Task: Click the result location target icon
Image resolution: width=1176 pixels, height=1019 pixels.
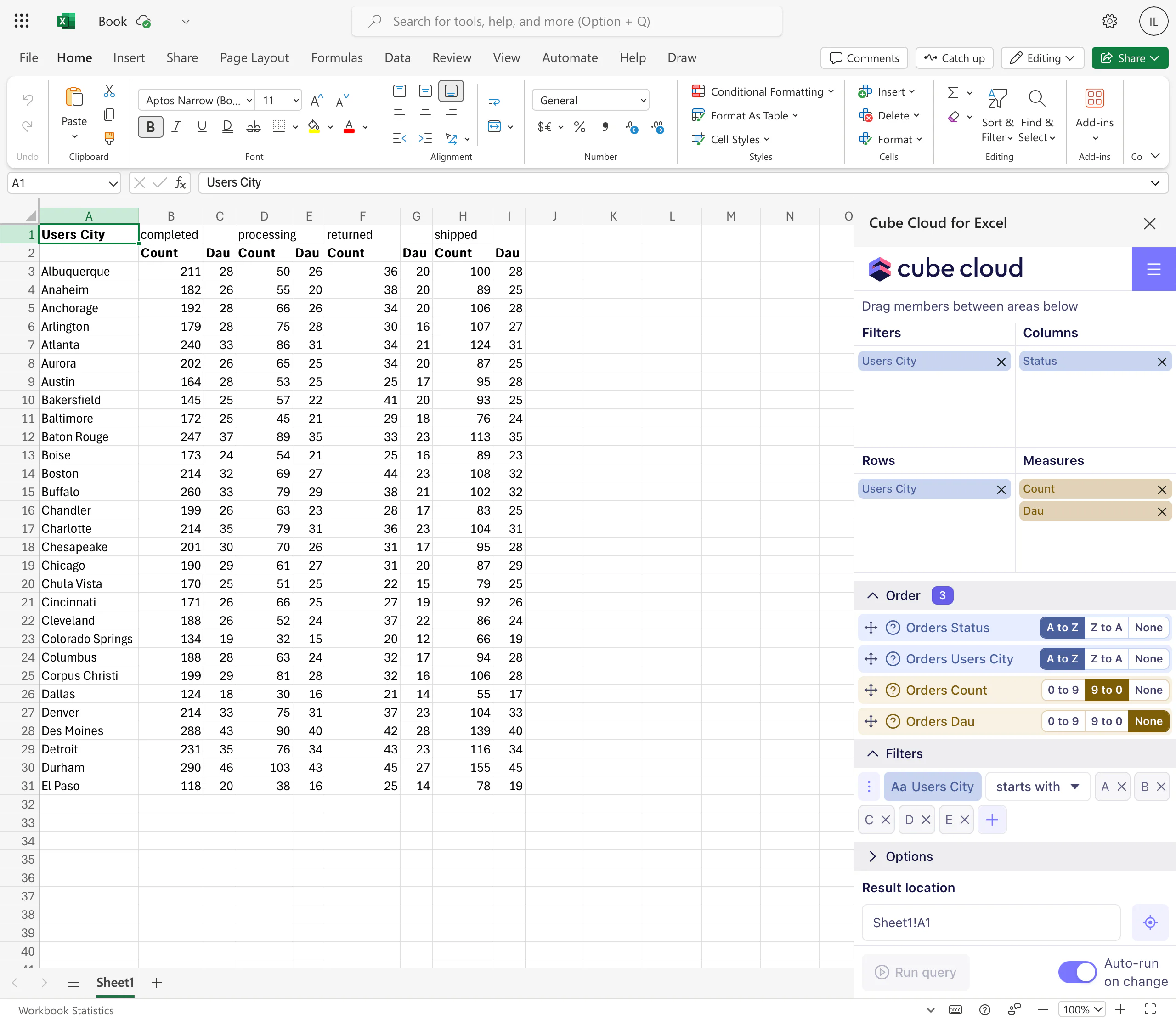Action: tap(1150, 923)
